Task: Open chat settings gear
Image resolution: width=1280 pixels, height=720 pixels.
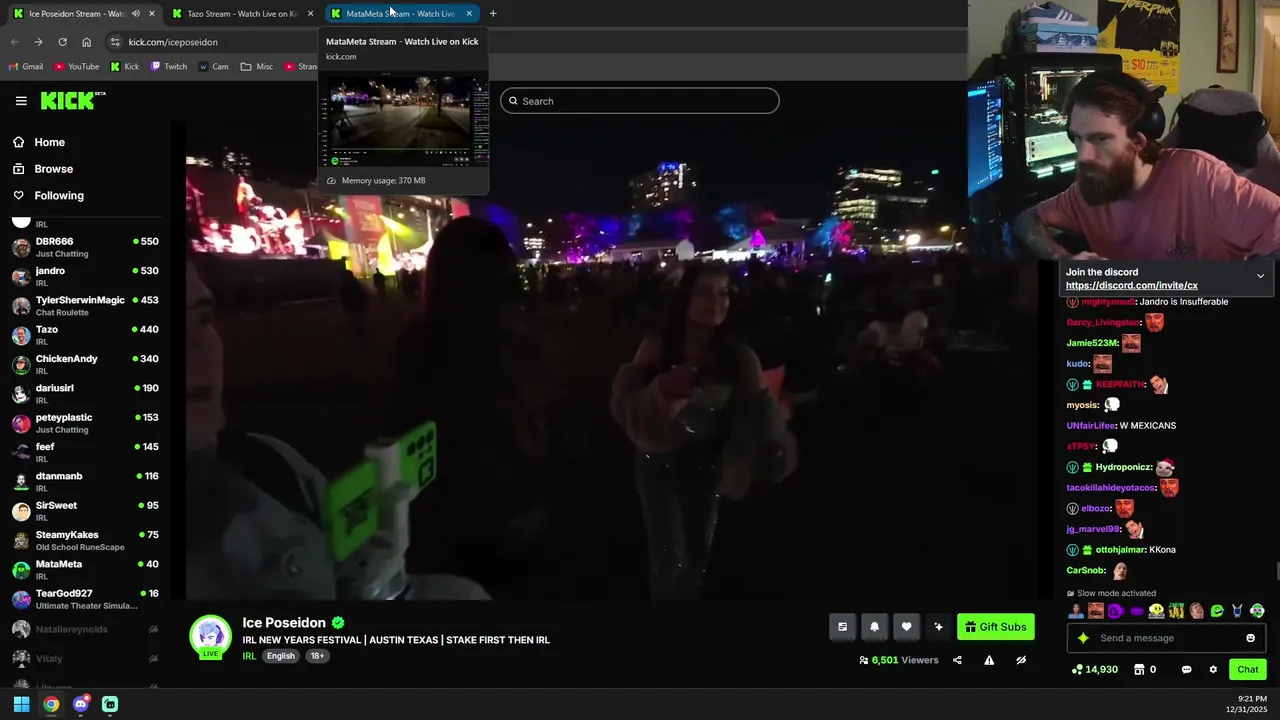Action: click(1213, 670)
